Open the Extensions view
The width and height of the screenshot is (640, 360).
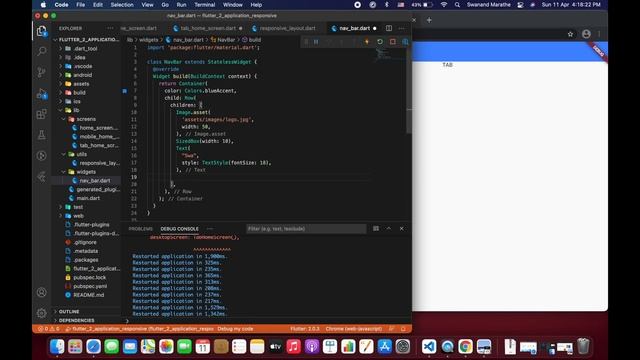[x=42, y=114]
